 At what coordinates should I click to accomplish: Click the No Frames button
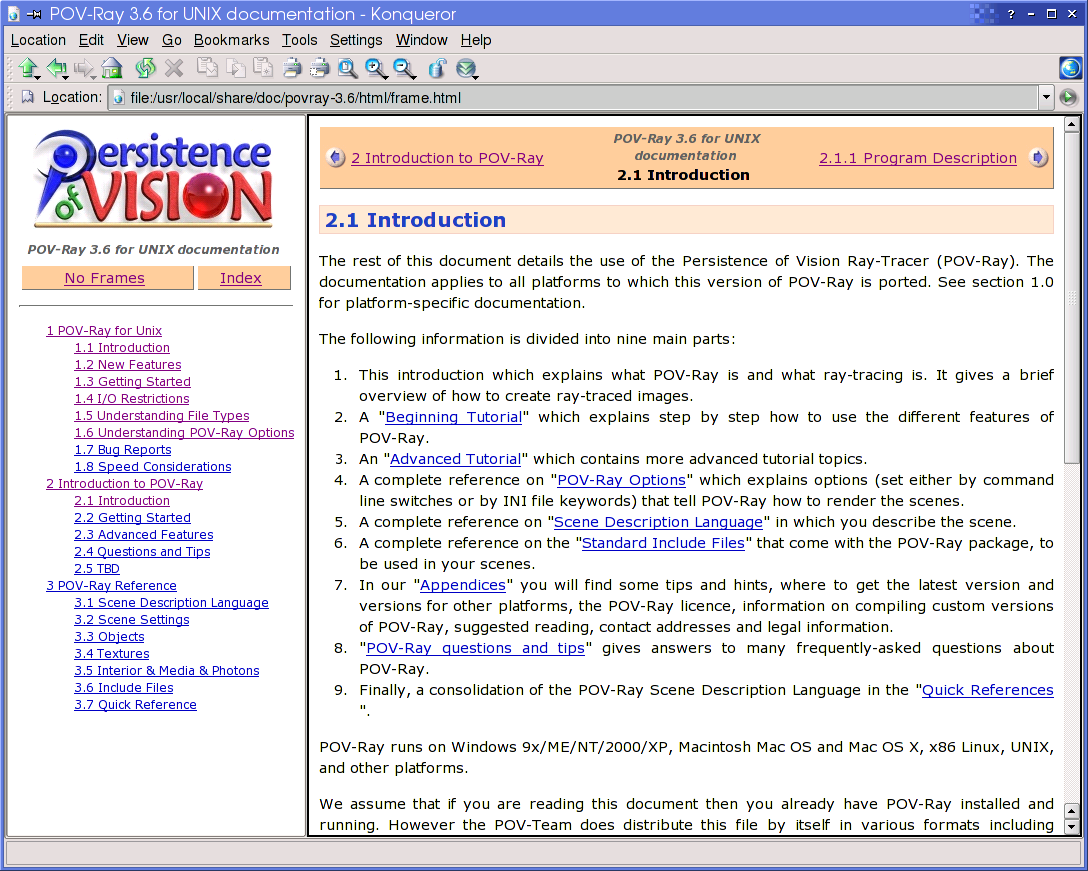tap(108, 278)
